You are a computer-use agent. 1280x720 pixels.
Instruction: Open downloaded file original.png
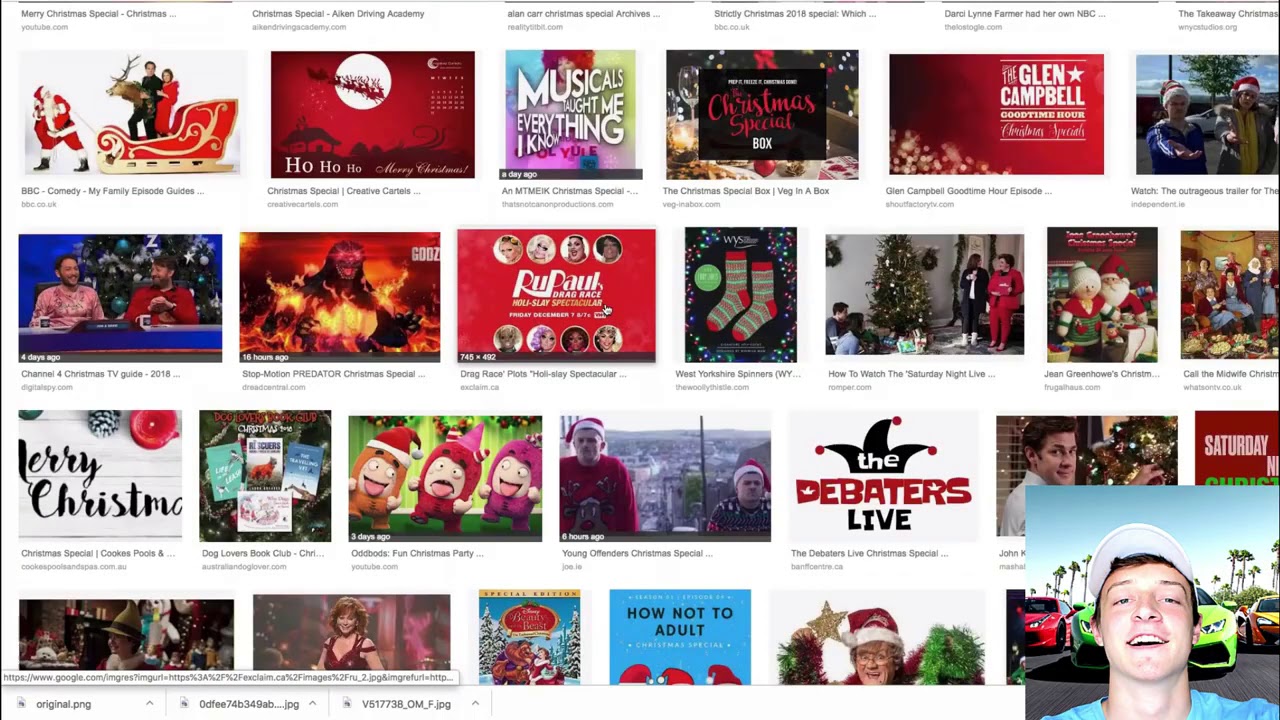click(x=63, y=704)
